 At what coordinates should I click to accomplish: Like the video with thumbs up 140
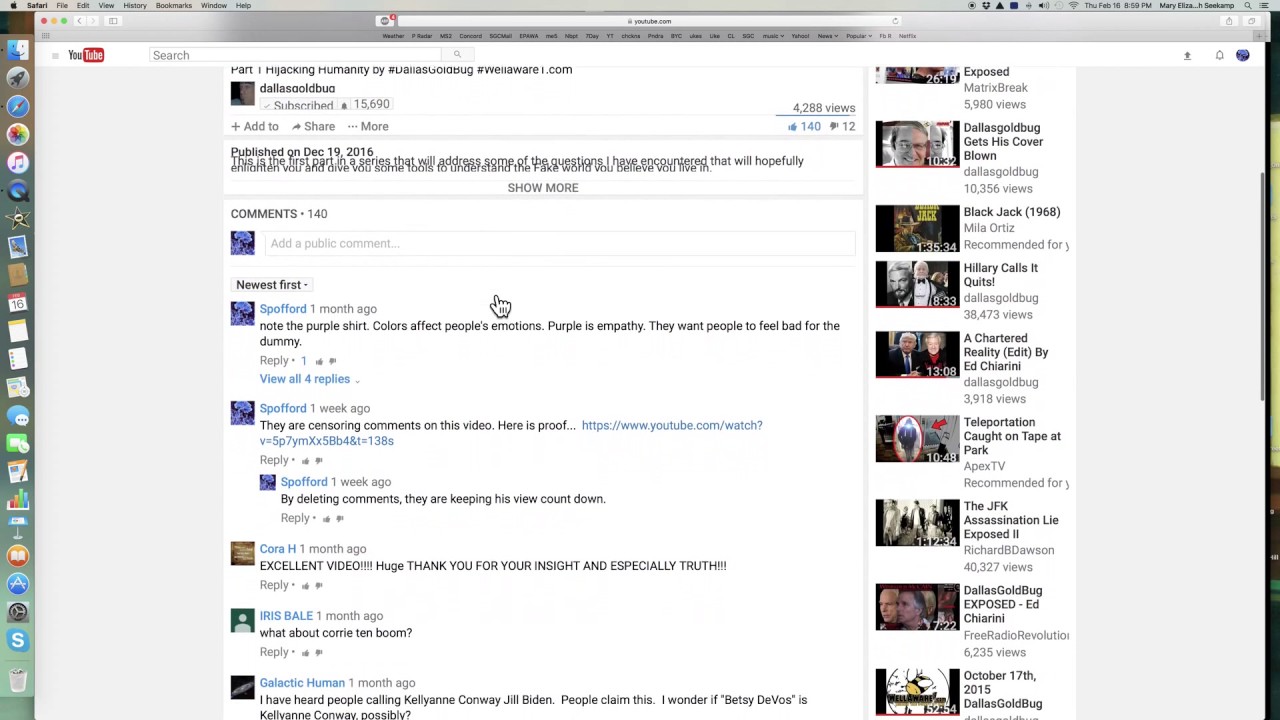point(804,127)
